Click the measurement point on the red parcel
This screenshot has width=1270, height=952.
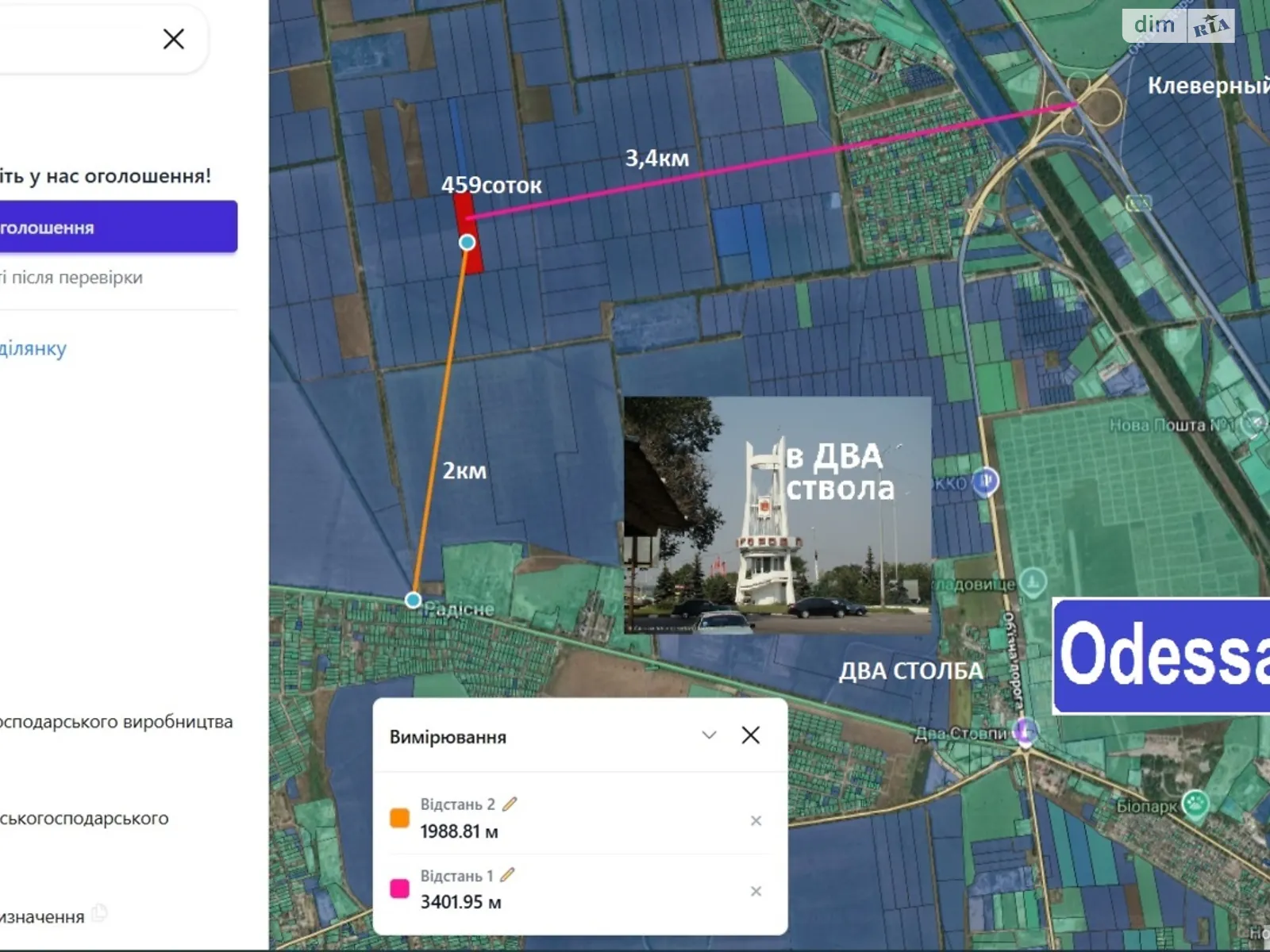468,242
